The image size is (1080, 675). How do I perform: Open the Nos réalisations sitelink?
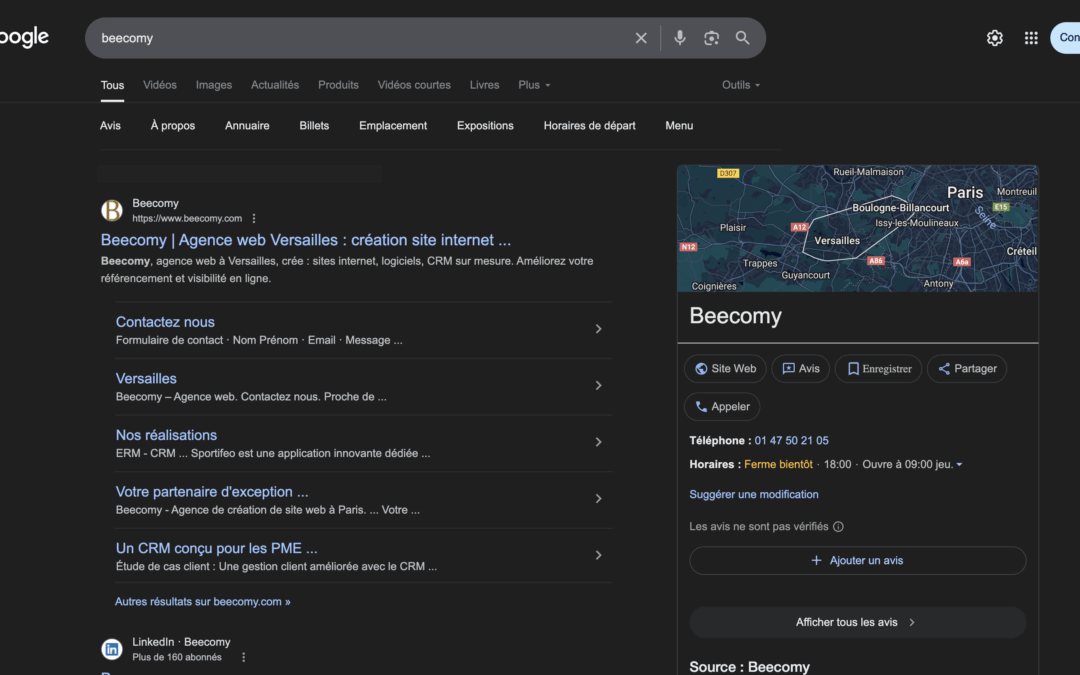click(166, 435)
